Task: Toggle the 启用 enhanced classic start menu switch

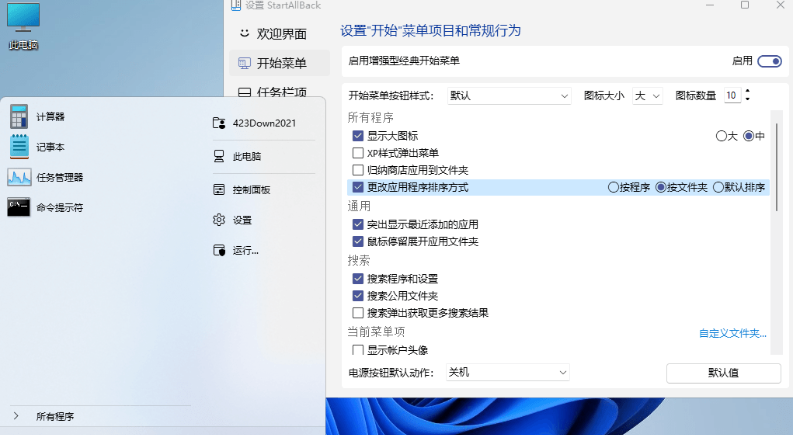Action: [769, 61]
